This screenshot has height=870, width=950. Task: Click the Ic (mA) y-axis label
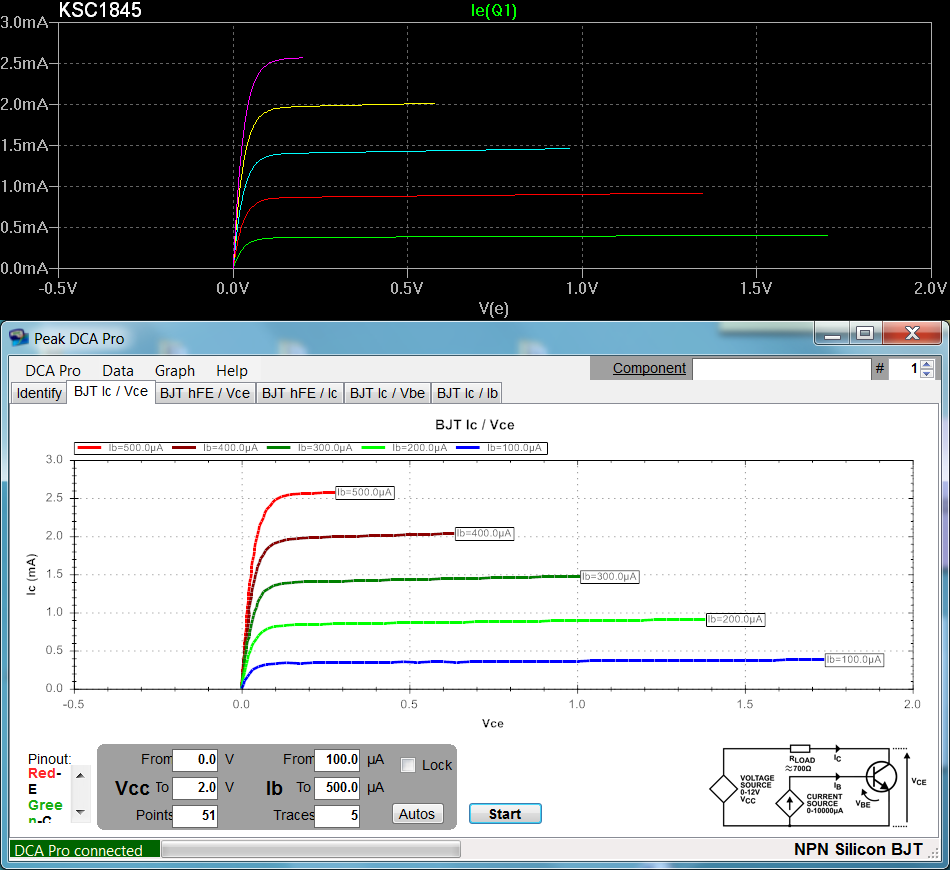[32, 574]
